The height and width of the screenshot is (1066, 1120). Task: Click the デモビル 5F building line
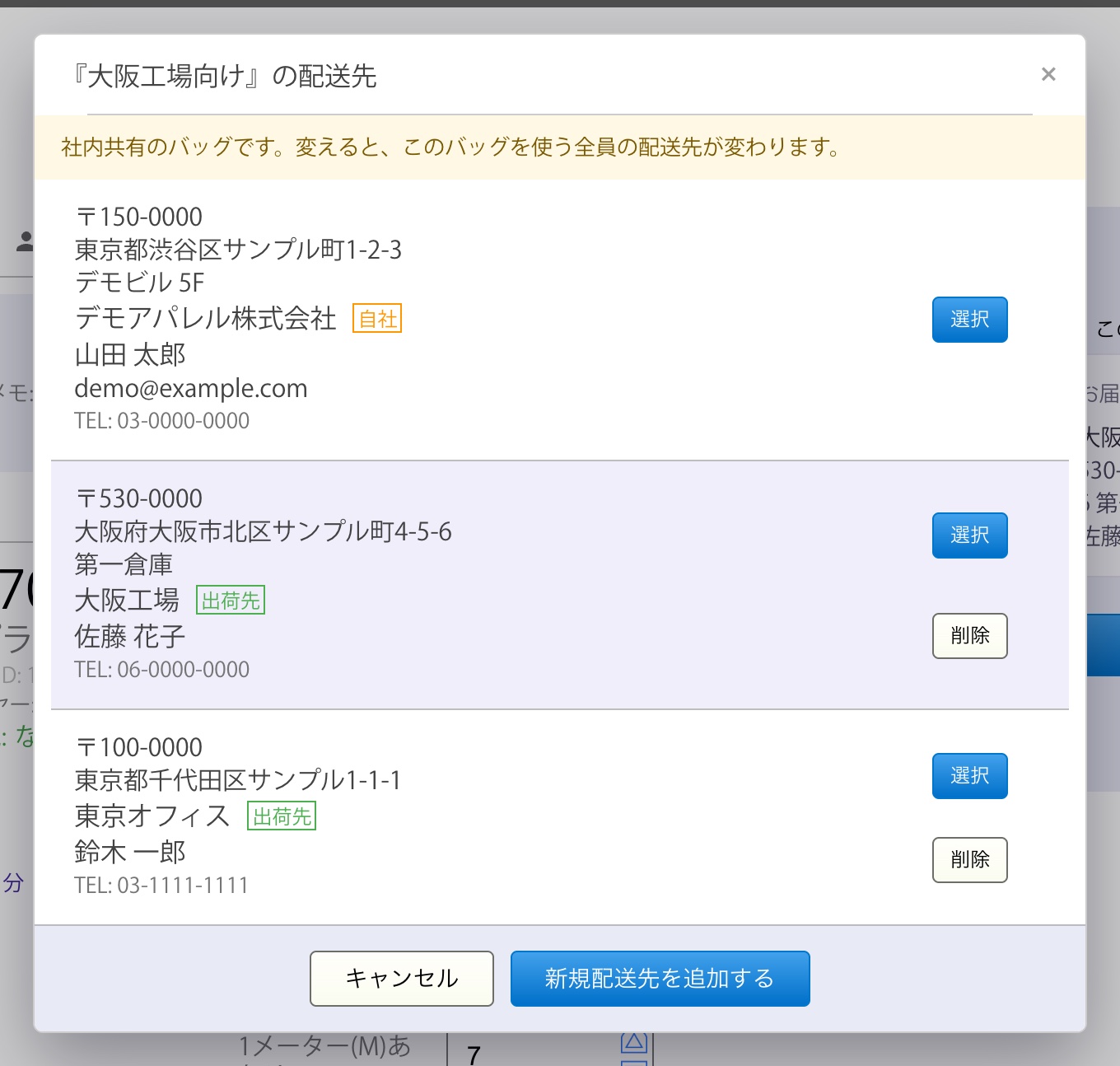click(139, 283)
